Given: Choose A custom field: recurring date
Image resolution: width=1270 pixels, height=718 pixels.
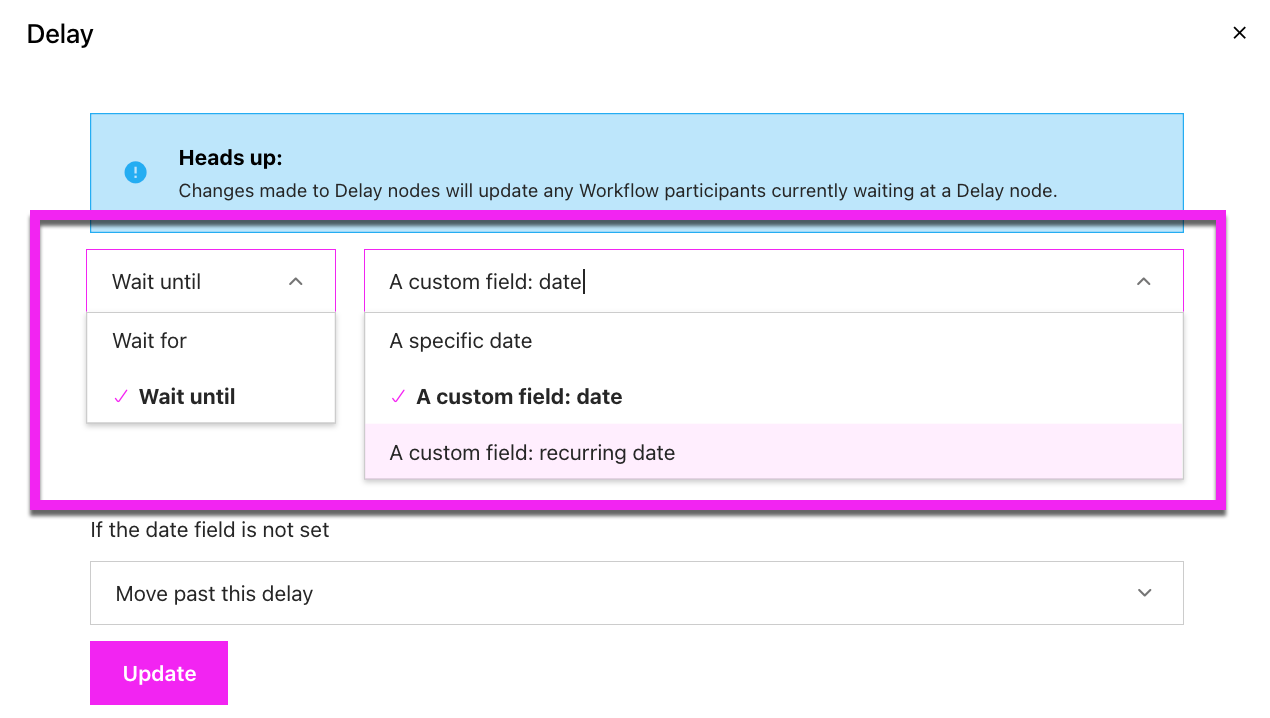Looking at the screenshot, I should (531, 452).
